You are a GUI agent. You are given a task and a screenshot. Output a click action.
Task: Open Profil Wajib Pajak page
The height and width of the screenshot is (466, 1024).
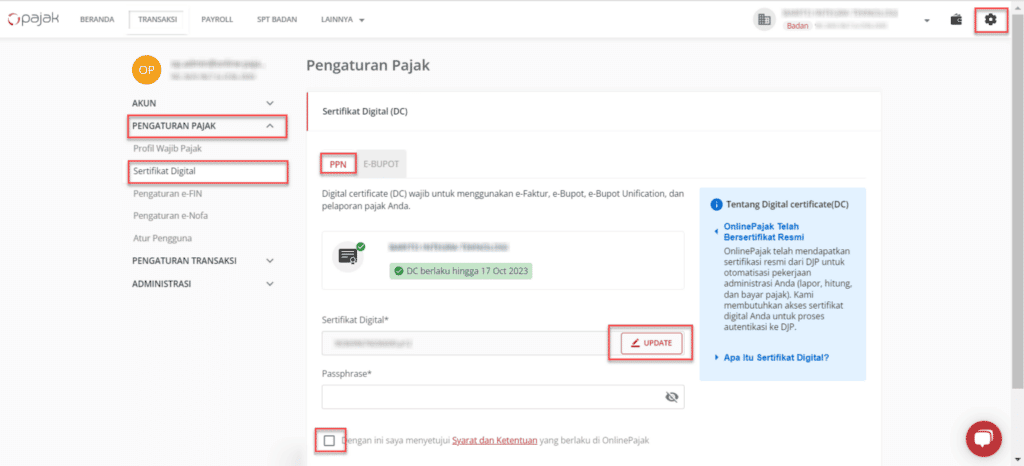(167, 148)
